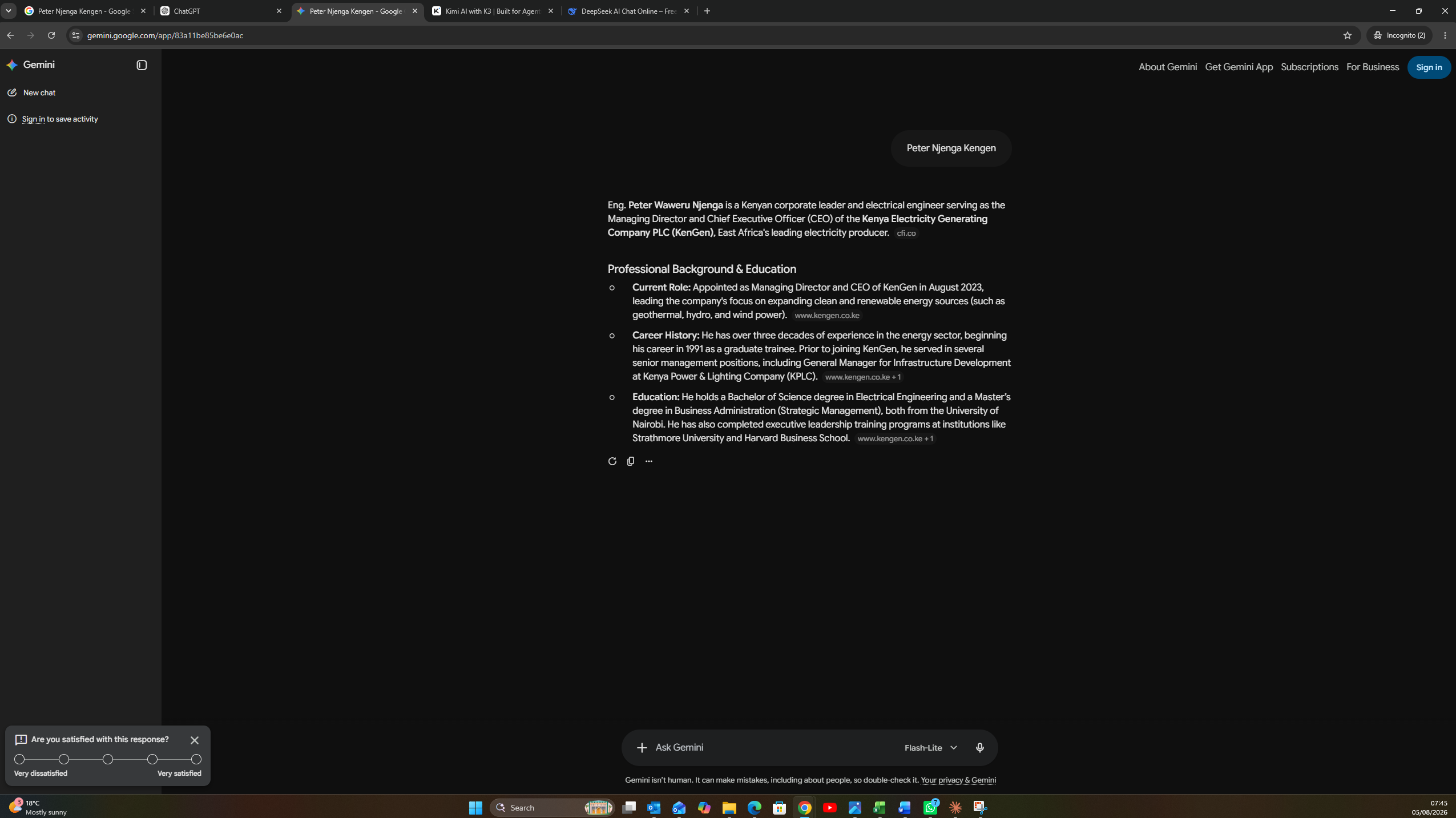Open Excel from the taskbar
The image size is (1456, 818).
pos(880,807)
